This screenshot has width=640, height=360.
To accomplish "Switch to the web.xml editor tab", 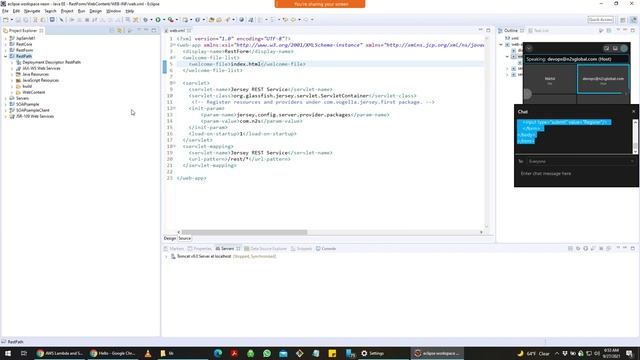I will [177, 31].
